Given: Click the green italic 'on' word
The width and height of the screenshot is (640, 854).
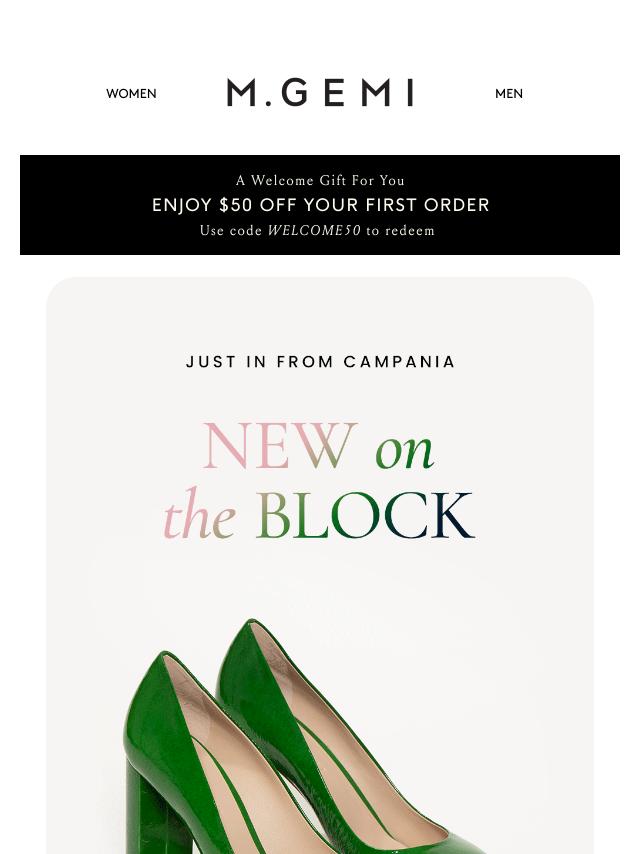Looking at the screenshot, I should pyautogui.click(x=405, y=451).
